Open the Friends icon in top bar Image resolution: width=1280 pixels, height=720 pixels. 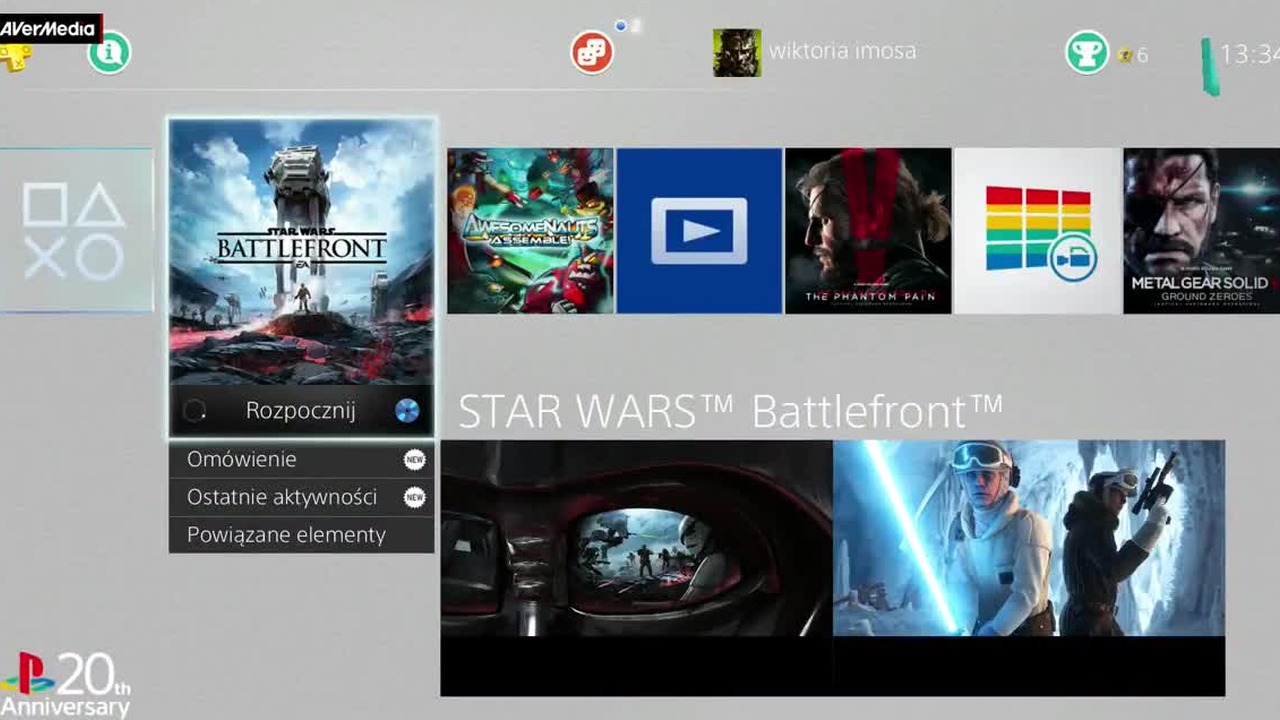(592, 52)
